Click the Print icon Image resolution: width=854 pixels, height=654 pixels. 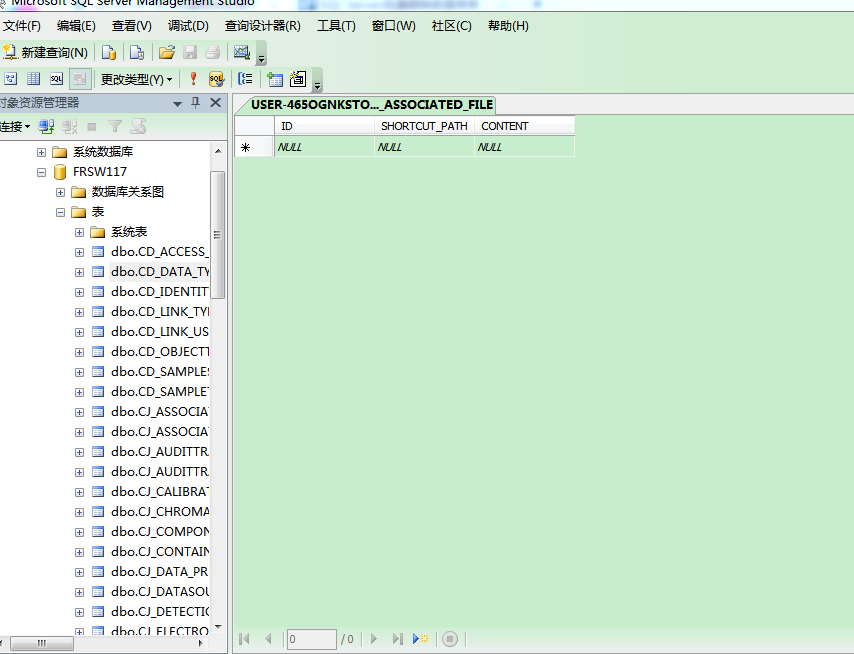(212, 52)
